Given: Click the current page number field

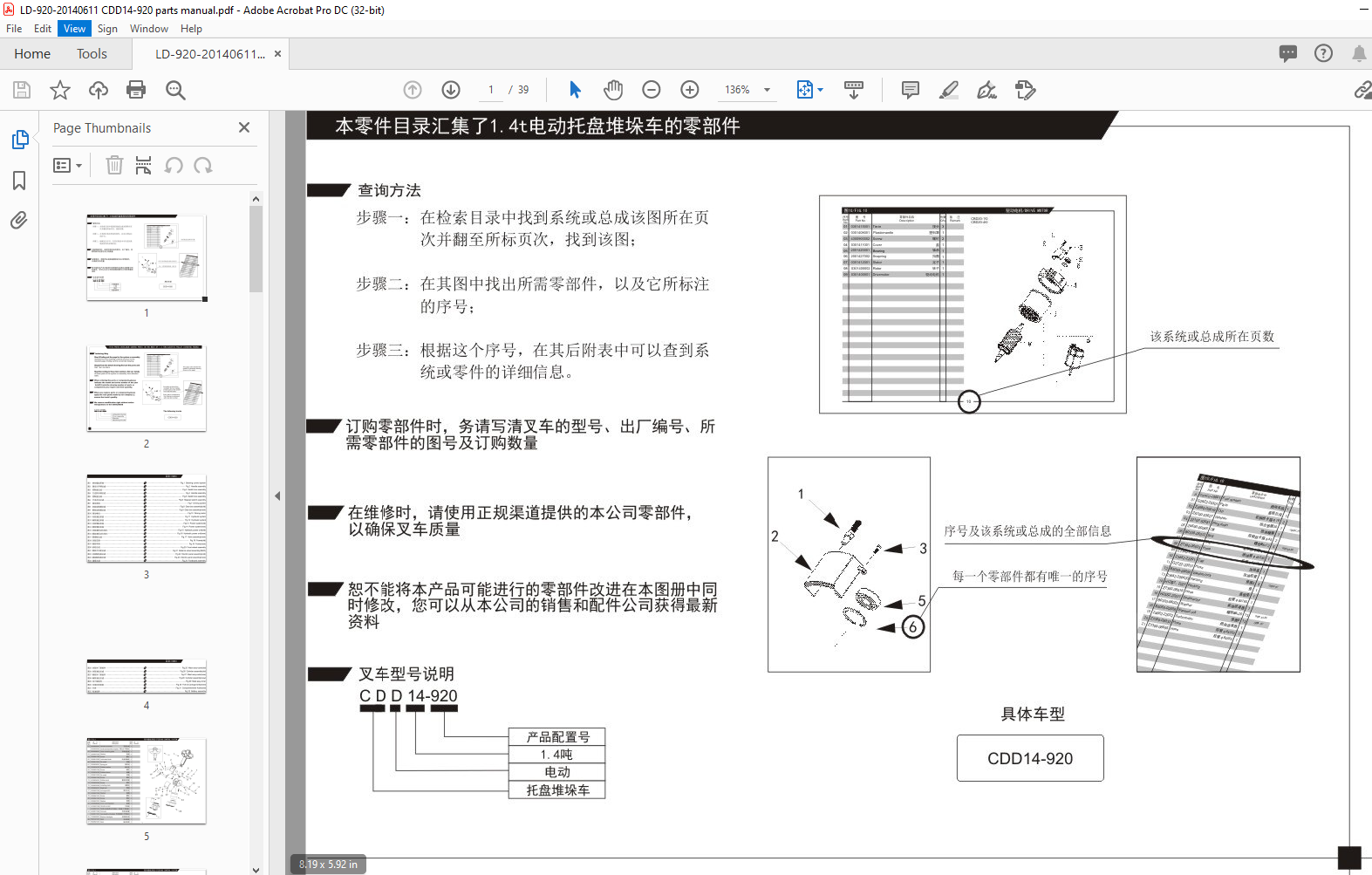Looking at the screenshot, I should tap(491, 90).
